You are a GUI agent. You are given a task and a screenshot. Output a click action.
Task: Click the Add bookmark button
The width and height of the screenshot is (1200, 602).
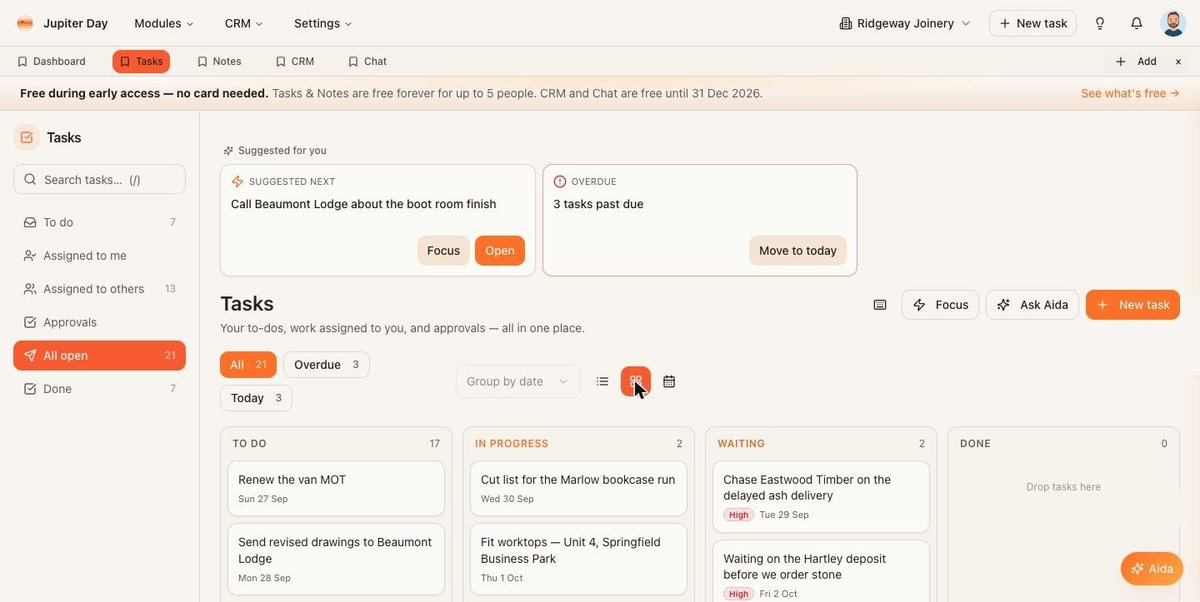pyautogui.click(x=1136, y=61)
